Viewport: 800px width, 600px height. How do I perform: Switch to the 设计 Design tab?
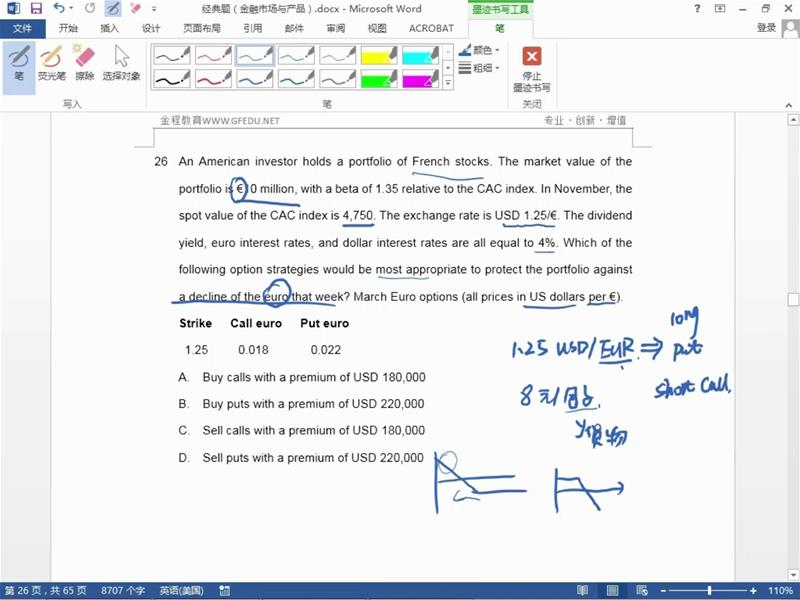[x=151, y=29]
